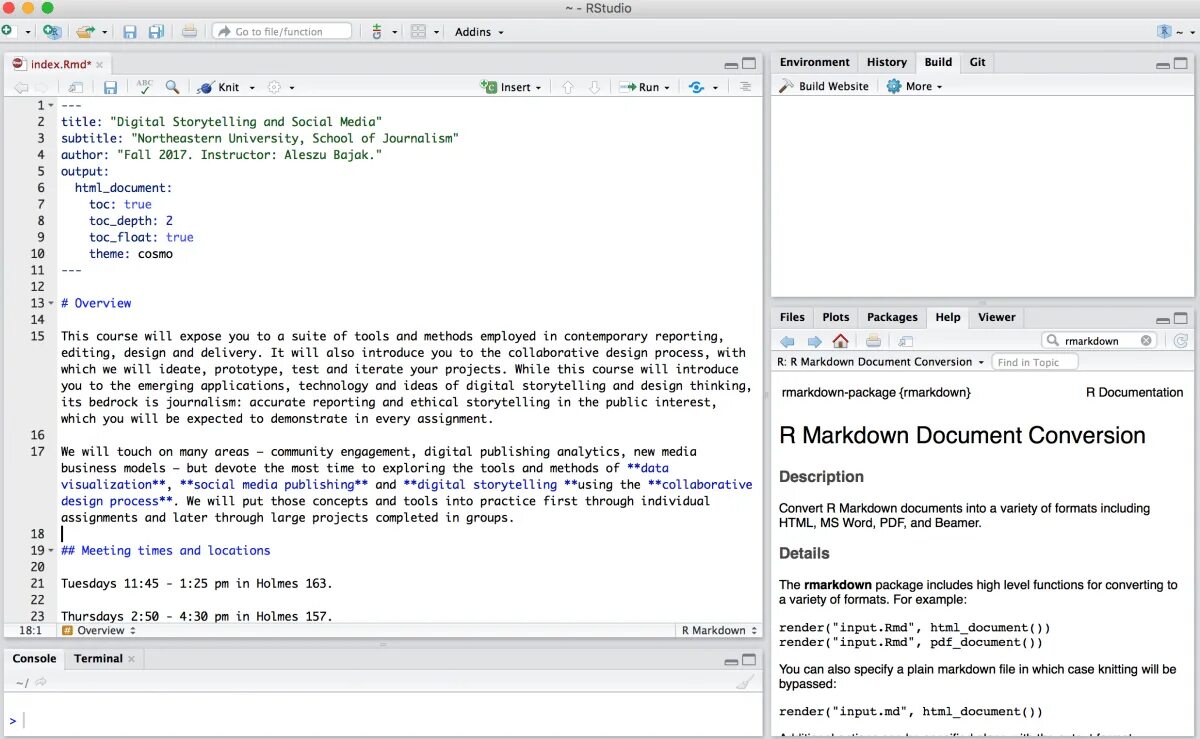1200x739 pixels.
Task: Refresh the help topic
Action: tap(1181, 341)
